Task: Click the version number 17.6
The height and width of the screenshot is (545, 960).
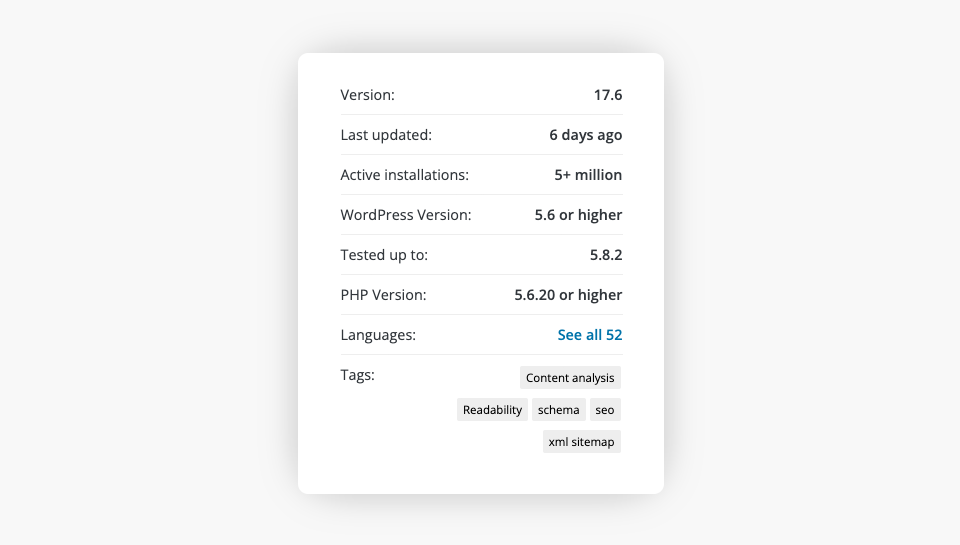Action: pyautogui.click(x=608, y=95)
